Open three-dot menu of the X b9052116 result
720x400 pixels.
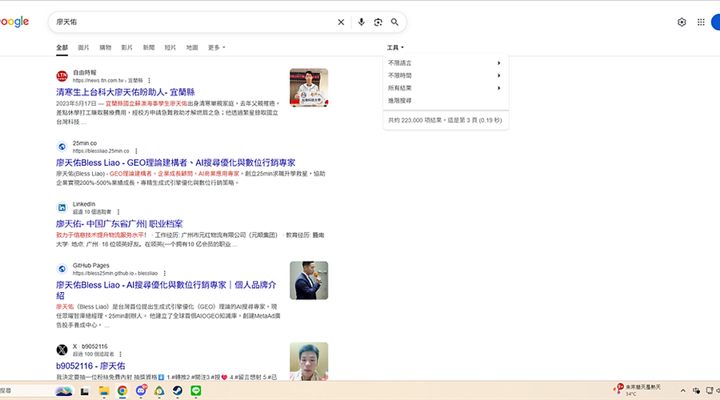121,354
